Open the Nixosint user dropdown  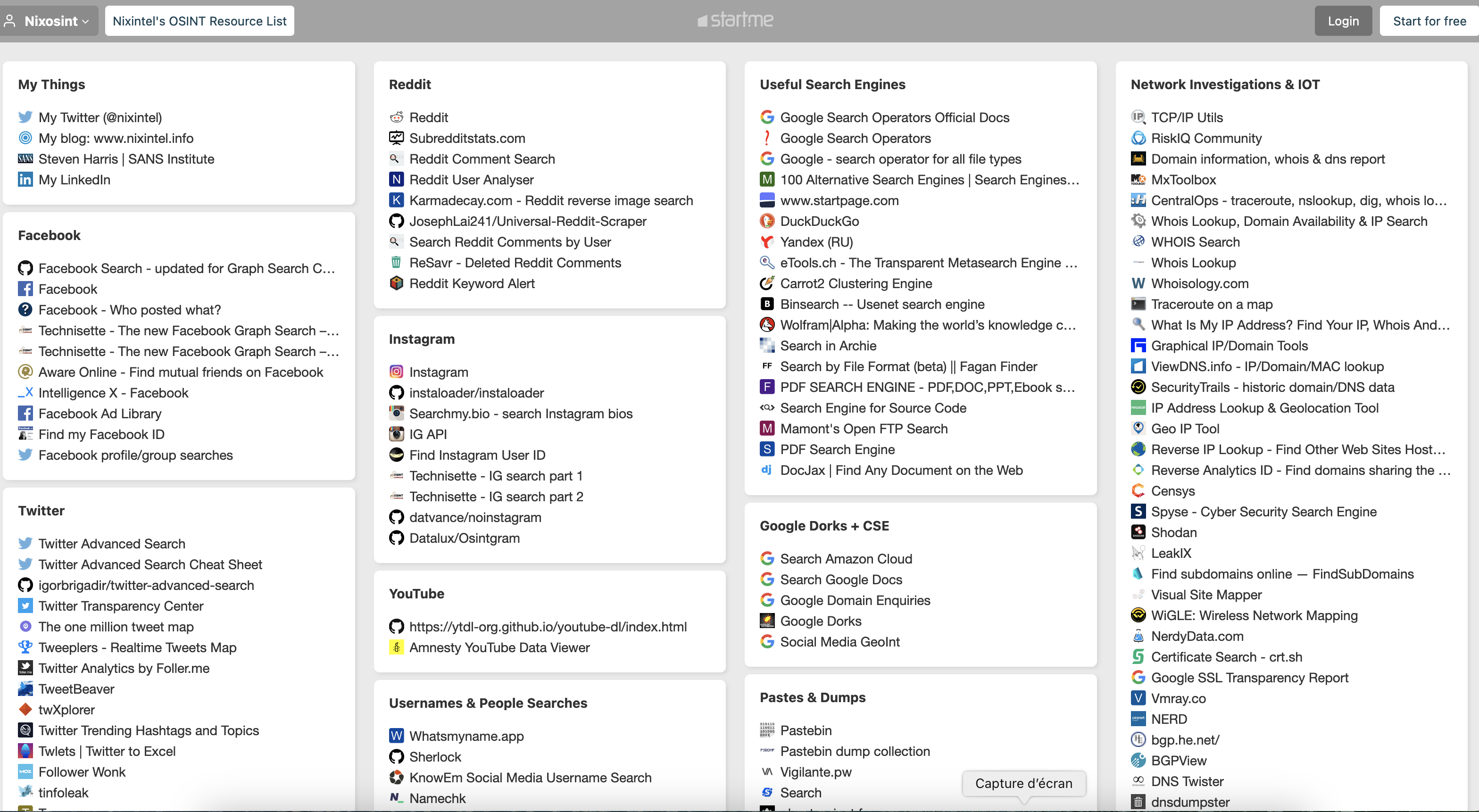pyautogui.click(x=49, y=21)
